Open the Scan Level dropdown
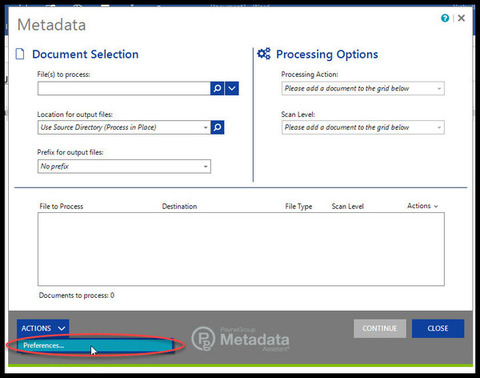Screen dimensions: 480x378 (x=363, y=127)
